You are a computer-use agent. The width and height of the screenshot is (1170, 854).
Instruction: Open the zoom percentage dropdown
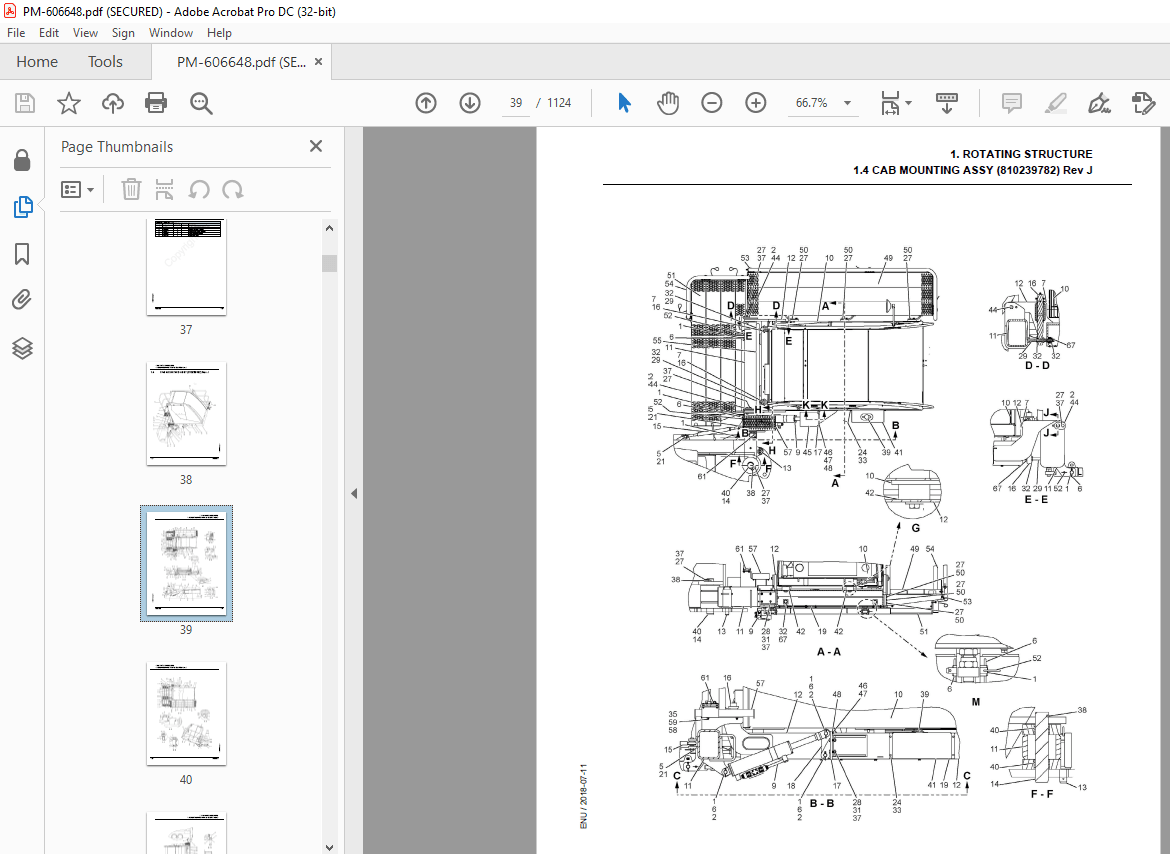846,103
